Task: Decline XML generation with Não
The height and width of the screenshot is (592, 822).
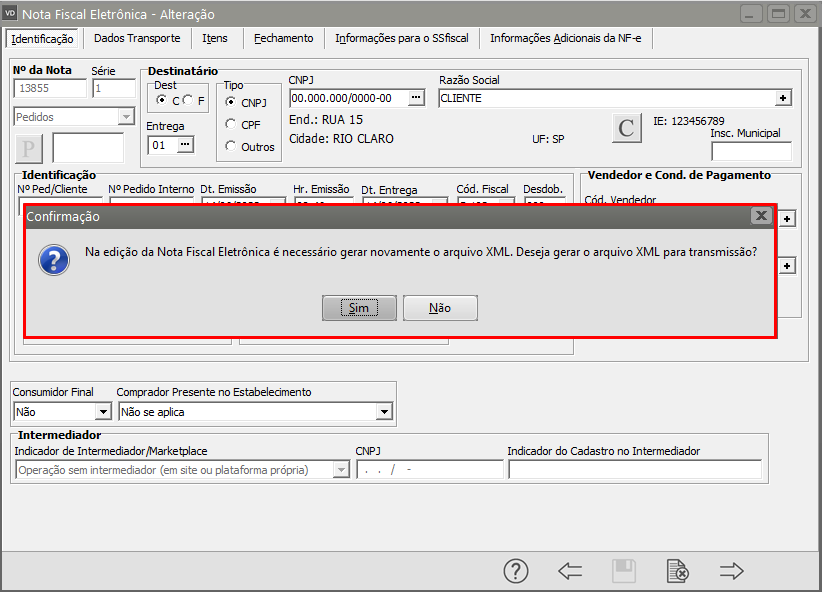Action: 440,308
